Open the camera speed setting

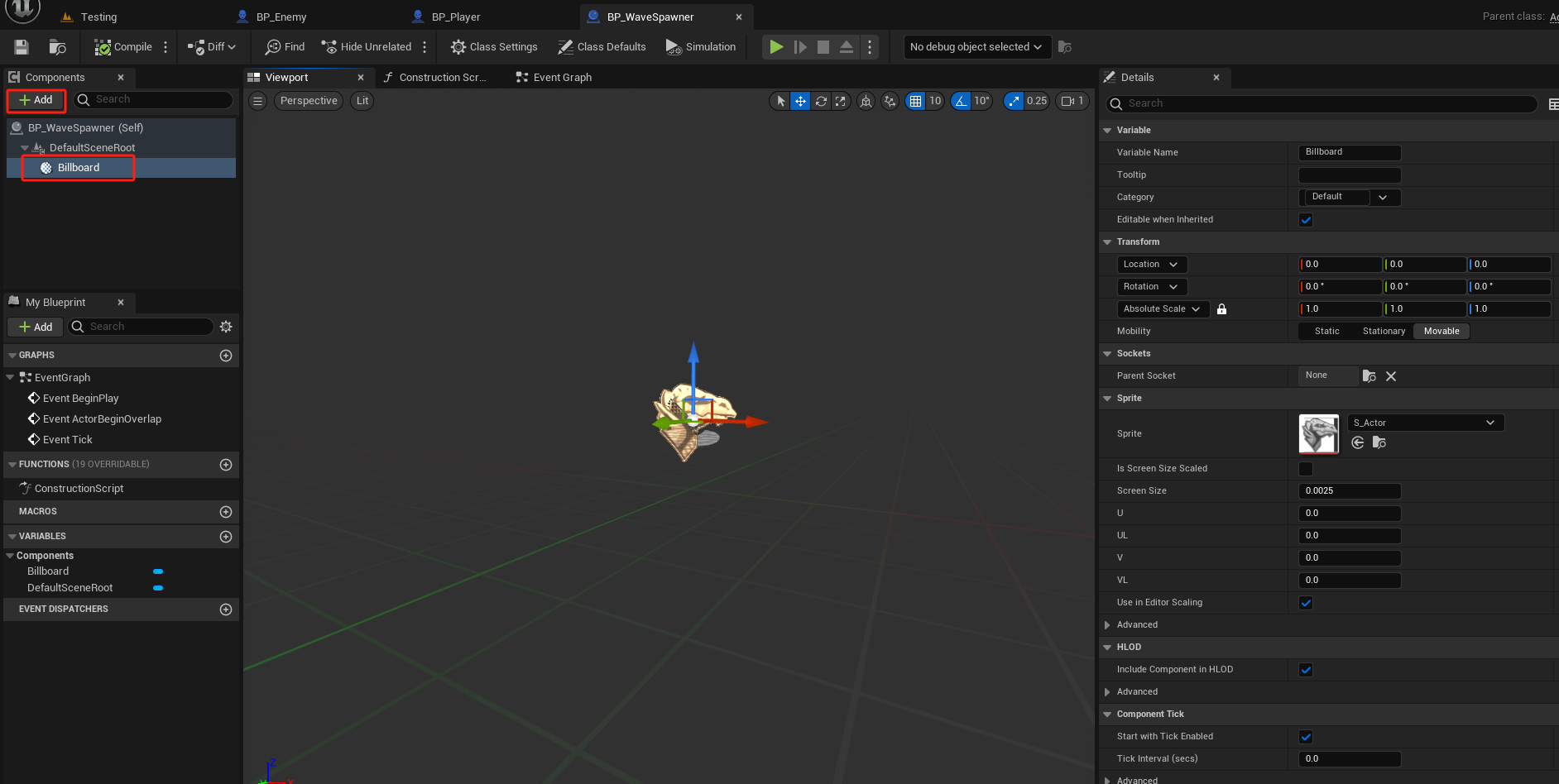(x=1072, y=101)
